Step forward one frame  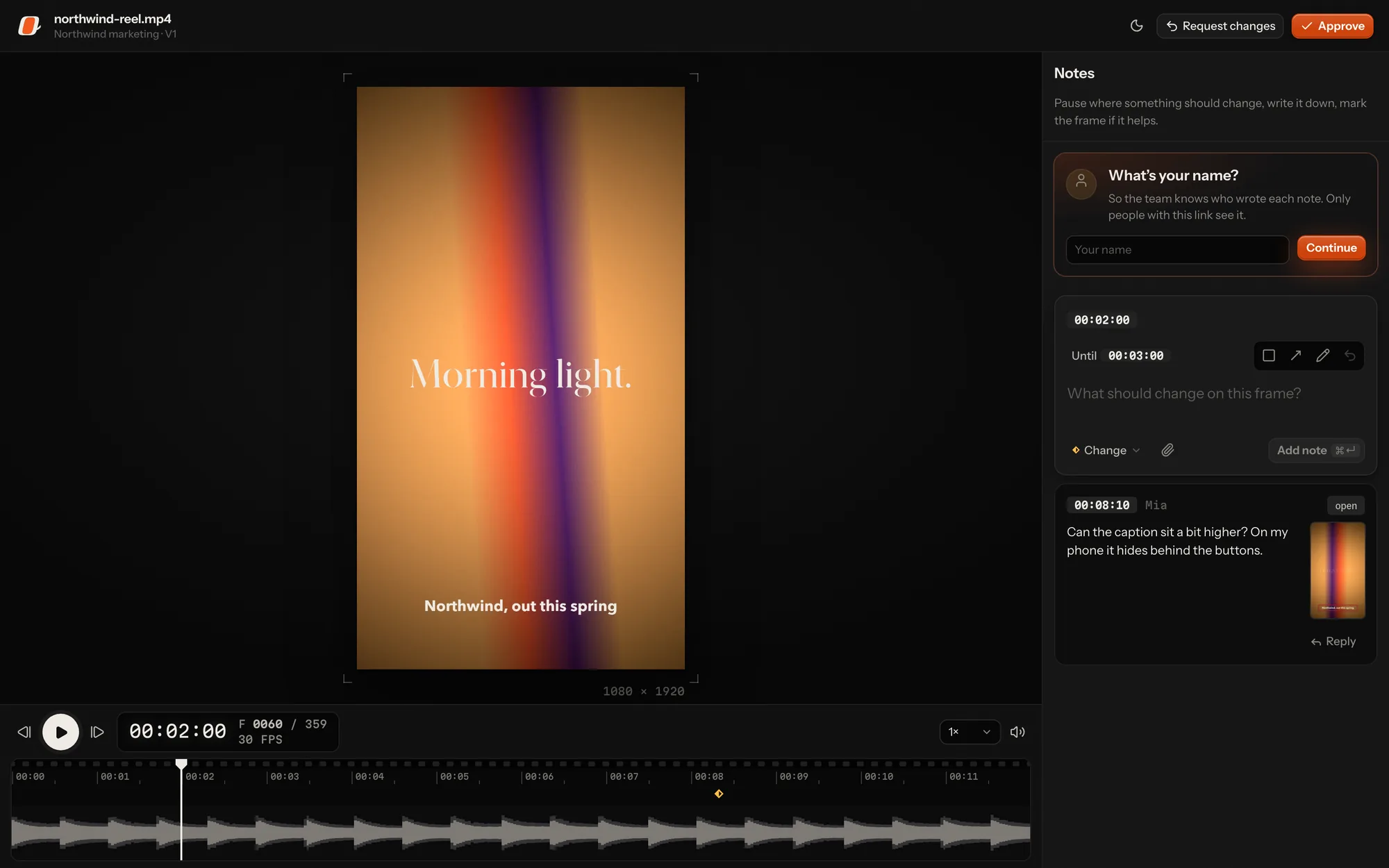97,732
